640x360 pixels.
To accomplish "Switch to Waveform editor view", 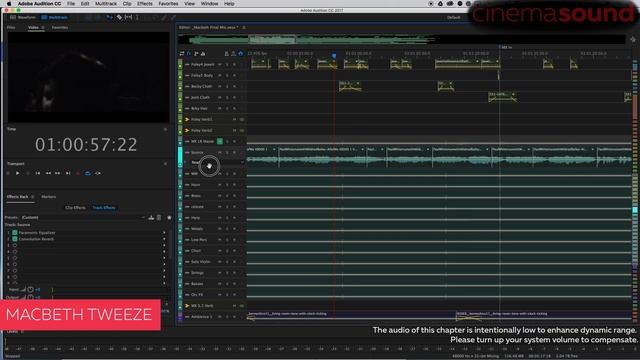I will tap(23, 18).
